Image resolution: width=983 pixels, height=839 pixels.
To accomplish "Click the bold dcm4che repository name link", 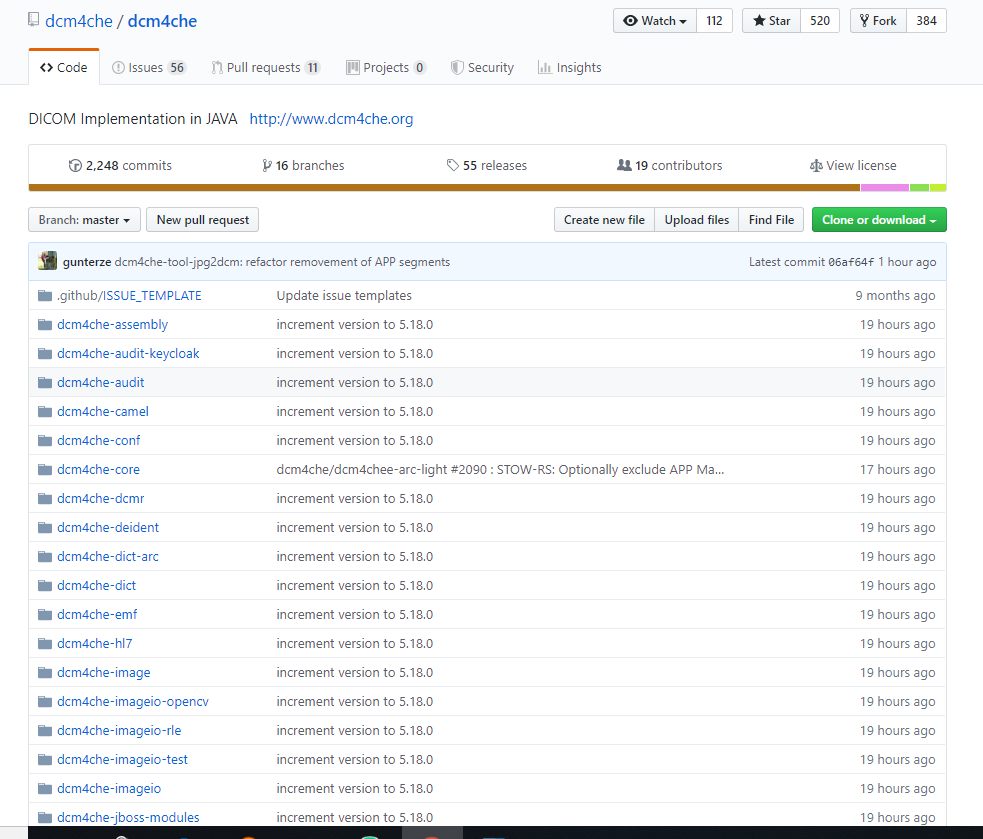I will click(162, 21).
